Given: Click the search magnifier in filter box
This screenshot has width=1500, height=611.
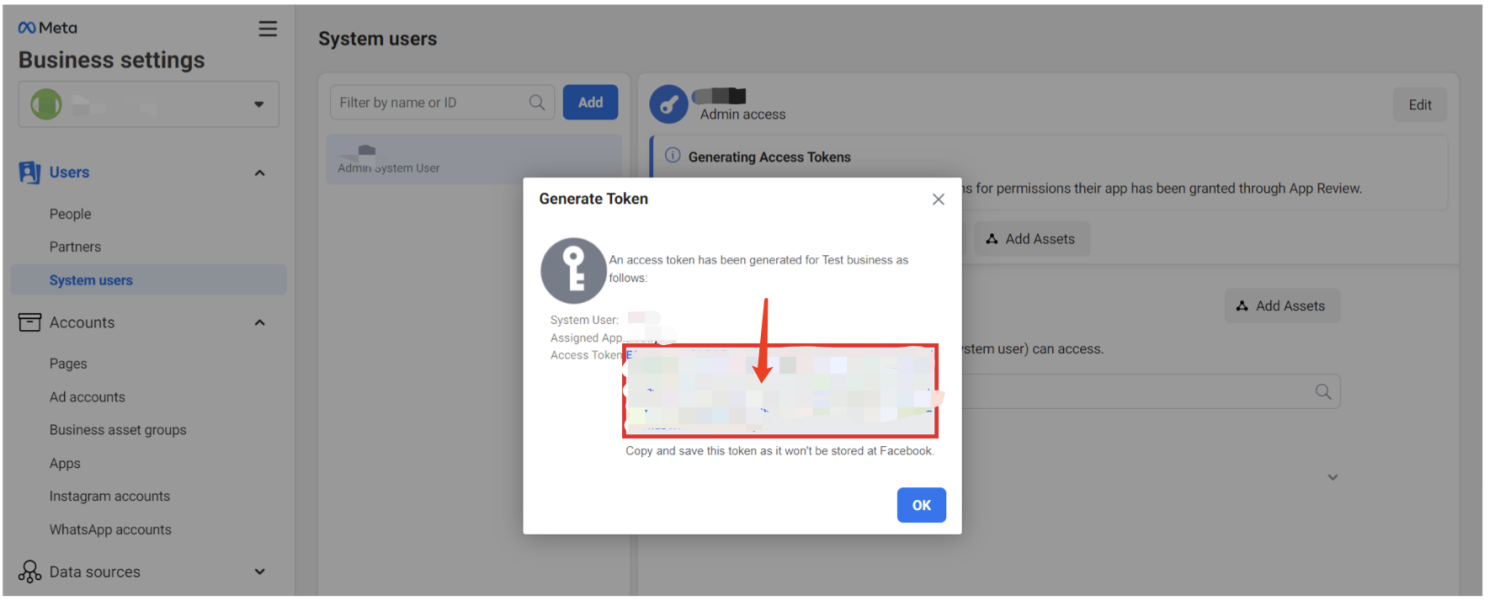Looking at the screenshot, I should pos(537,102).
